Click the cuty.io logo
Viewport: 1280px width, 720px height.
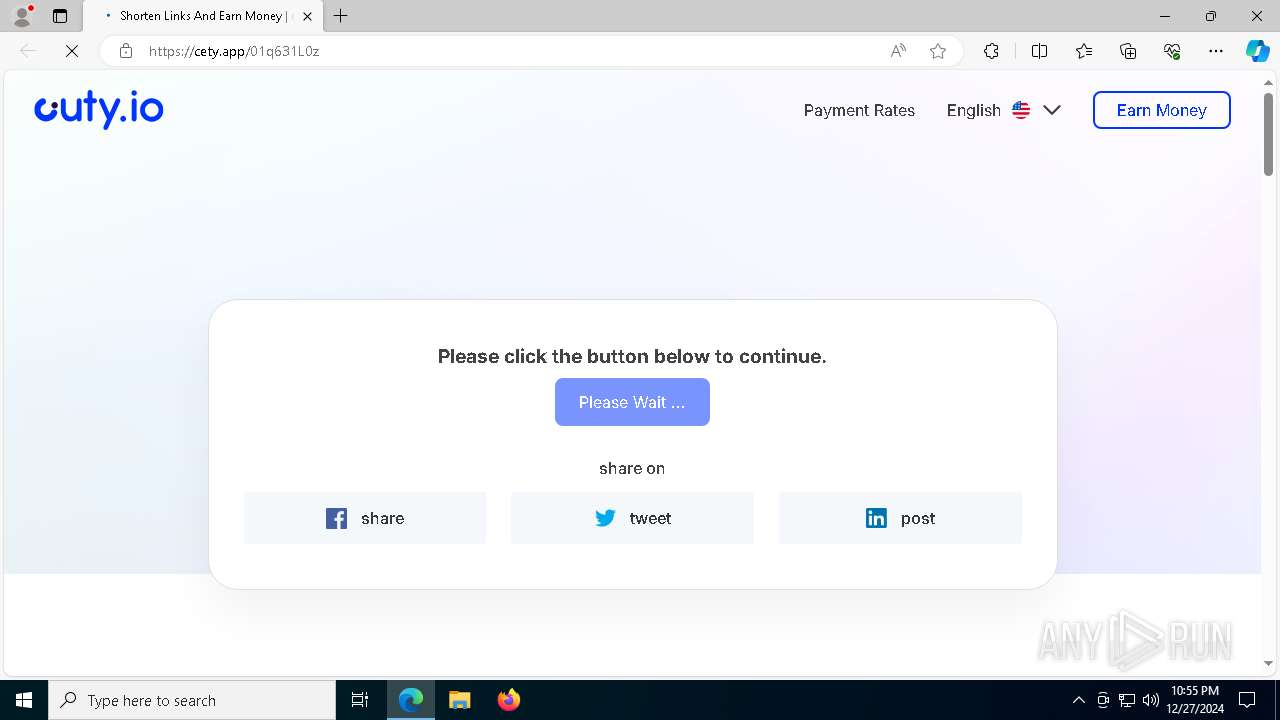(x=99, y=109)
